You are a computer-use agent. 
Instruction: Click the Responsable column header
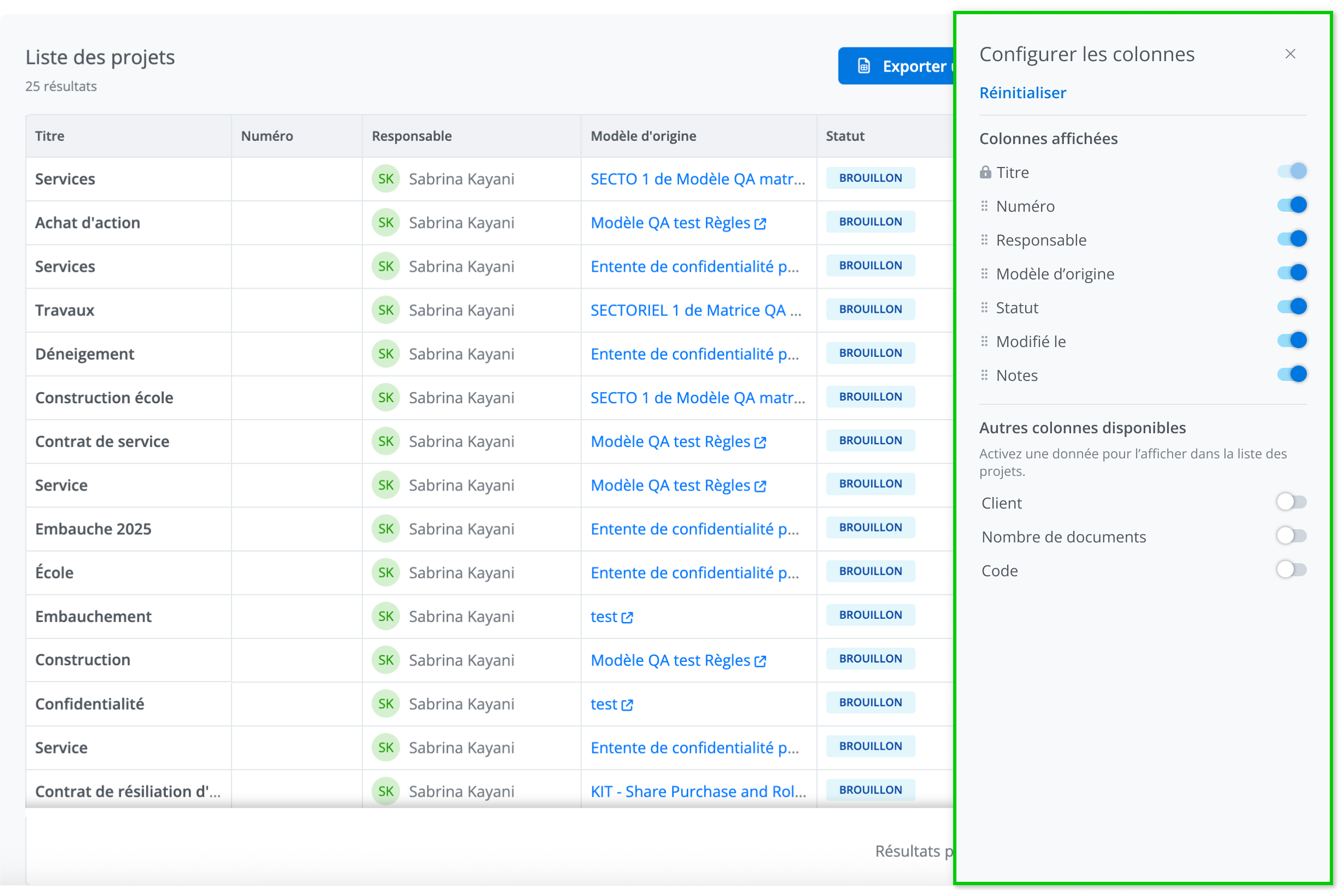coord(412,136)
